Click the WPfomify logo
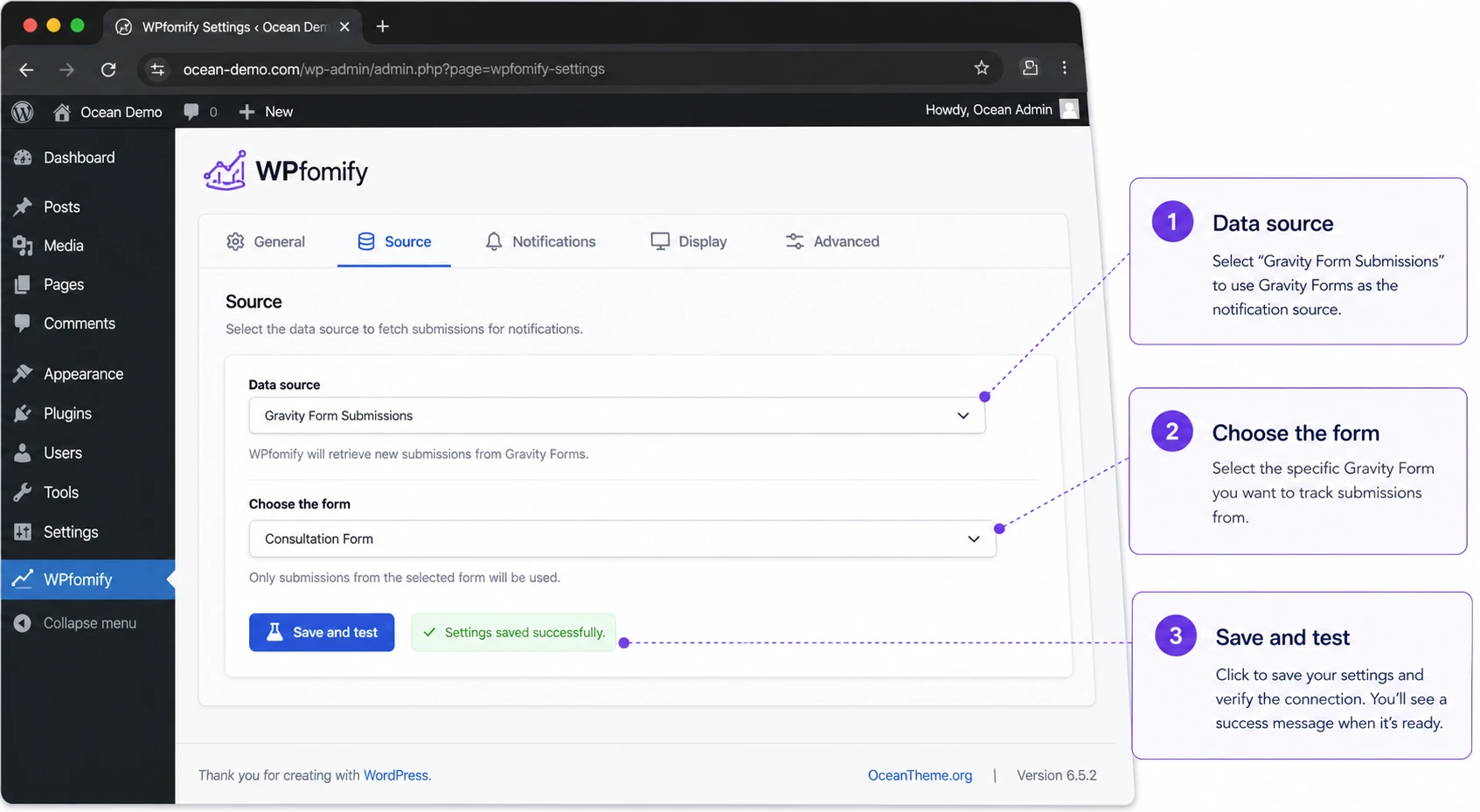This screenshot has height=812, width=1480. point(286,170)
